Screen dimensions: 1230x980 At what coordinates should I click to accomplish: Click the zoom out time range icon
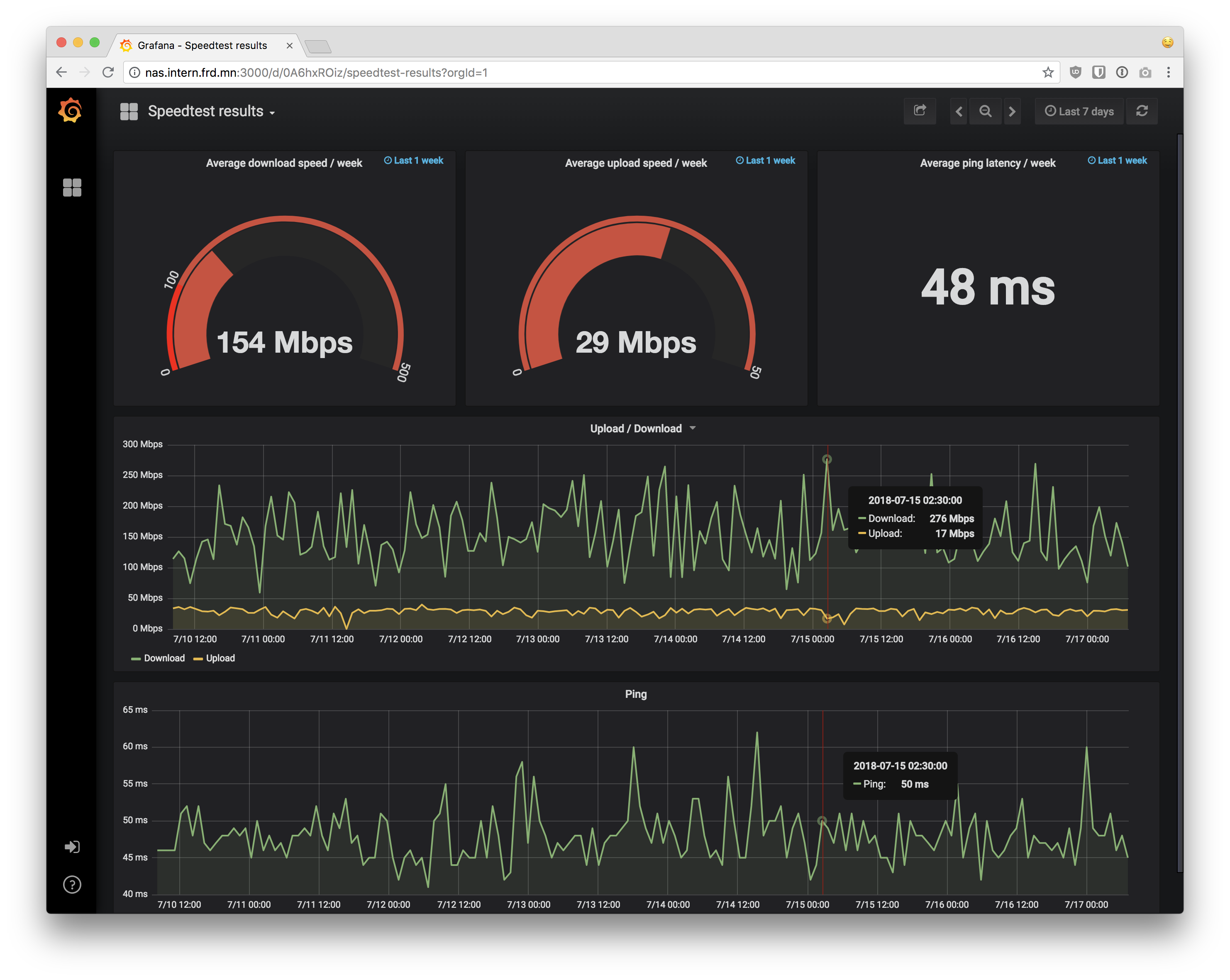point(985,111)
